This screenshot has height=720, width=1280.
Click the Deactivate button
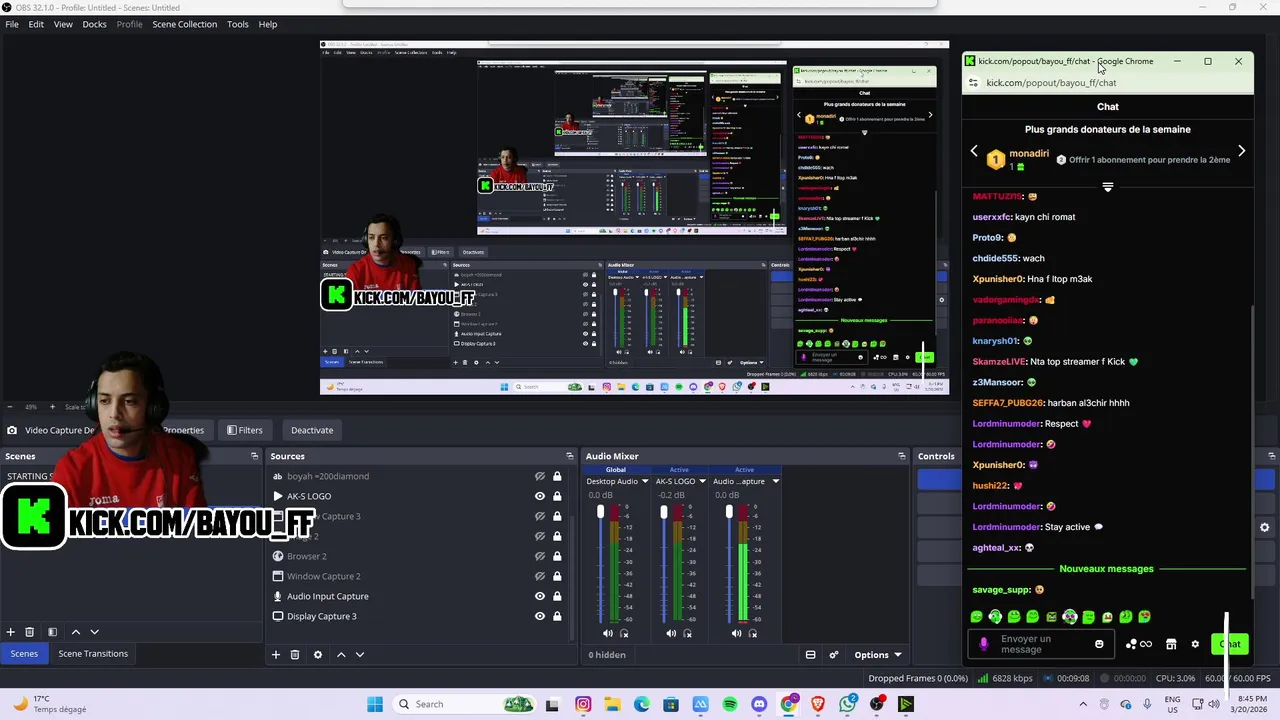click(x=312, y=430)
